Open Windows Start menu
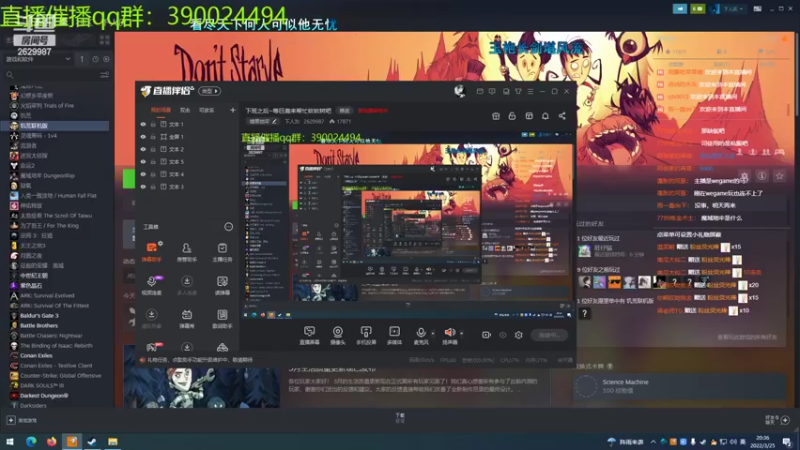Image resolution: width=800 pixels, height=450 pixels. pyautogui.click(x=10, y=441)
